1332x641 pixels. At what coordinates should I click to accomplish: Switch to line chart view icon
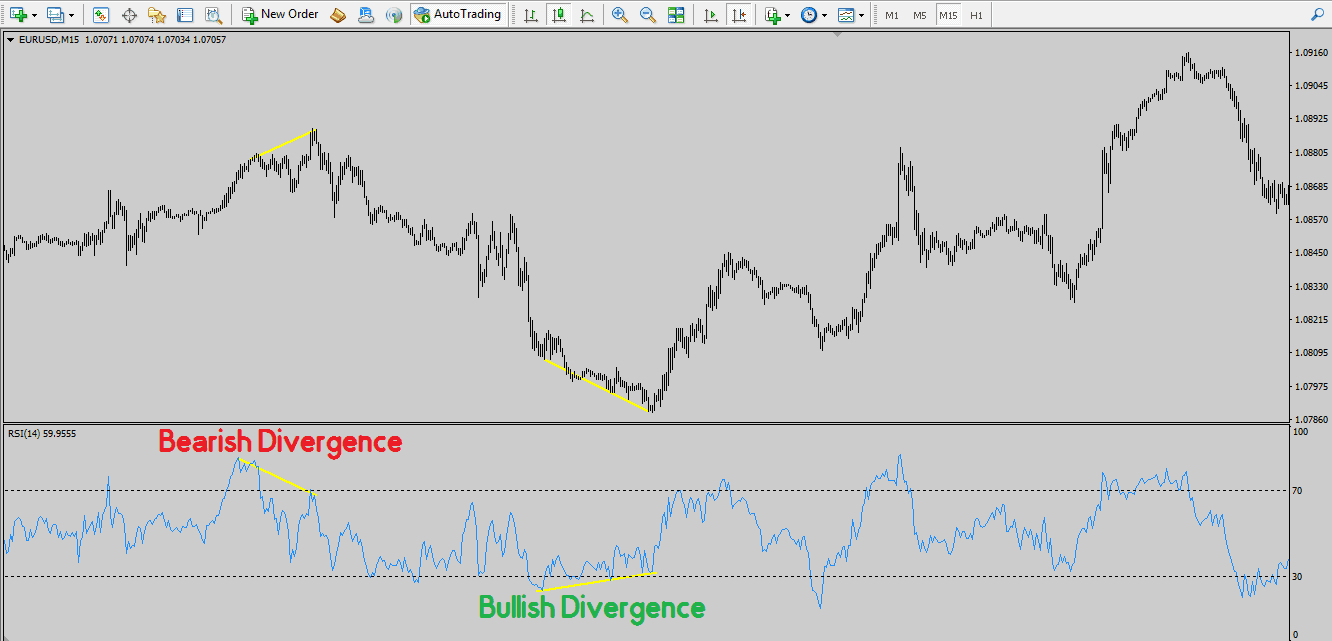point(586,15)
